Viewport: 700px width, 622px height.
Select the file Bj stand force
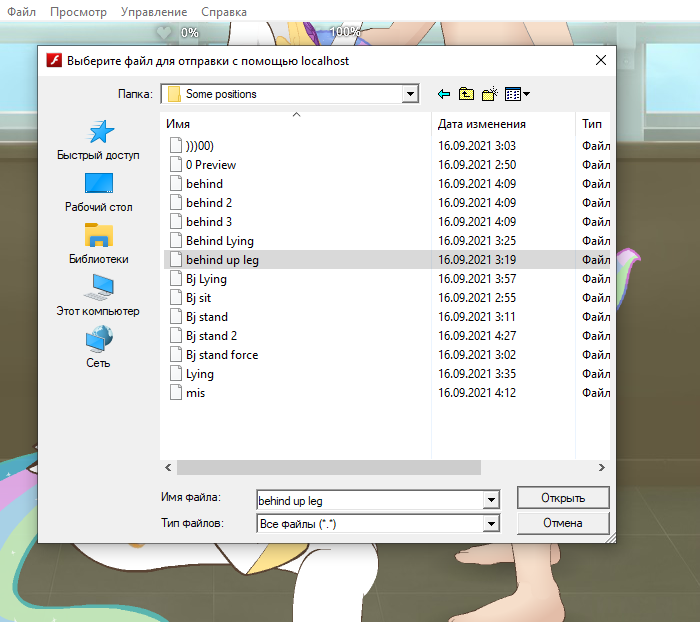click(x=221, y=355)
